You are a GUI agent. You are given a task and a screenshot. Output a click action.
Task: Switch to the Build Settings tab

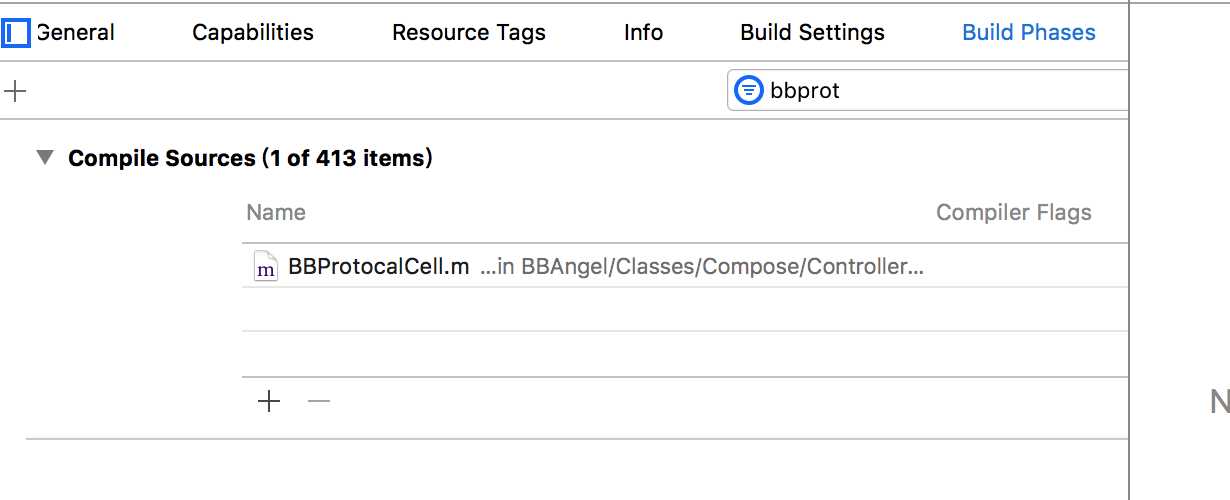(812, 32)
